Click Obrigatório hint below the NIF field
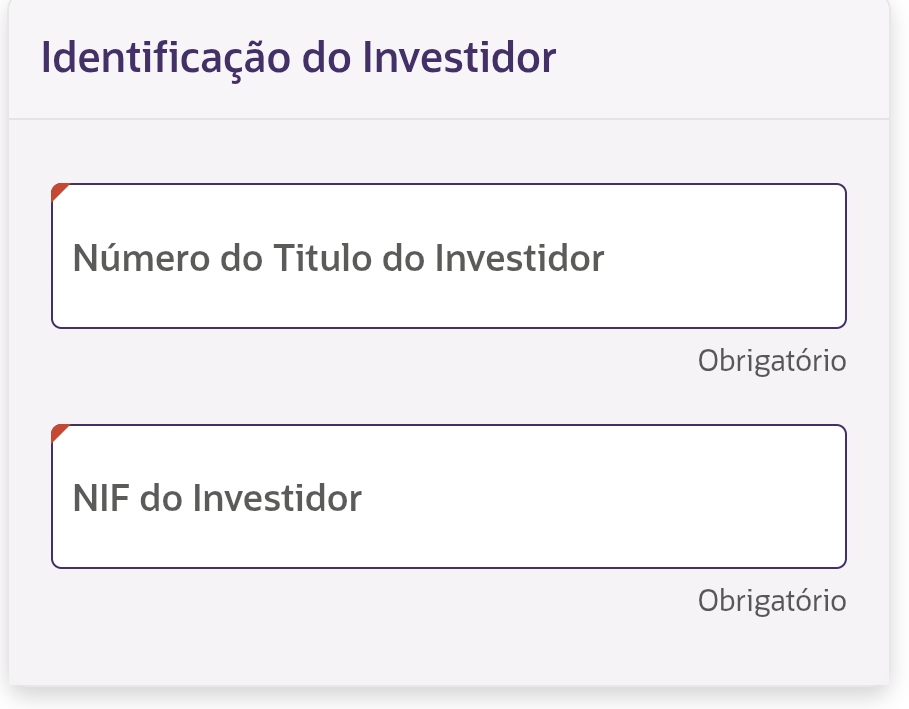Screen dimensions: 909x709 [772, 601]
